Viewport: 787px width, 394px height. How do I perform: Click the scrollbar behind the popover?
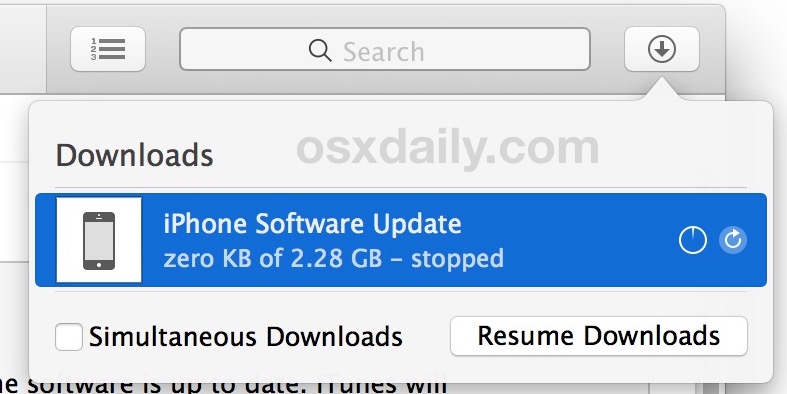(713, 388)
